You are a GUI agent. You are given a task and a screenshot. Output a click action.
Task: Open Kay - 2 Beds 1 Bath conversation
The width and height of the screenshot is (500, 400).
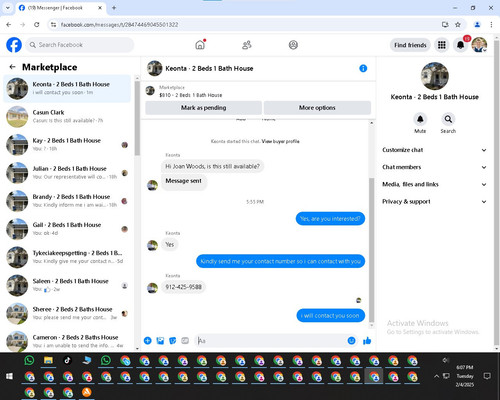[x=67, y=145]
